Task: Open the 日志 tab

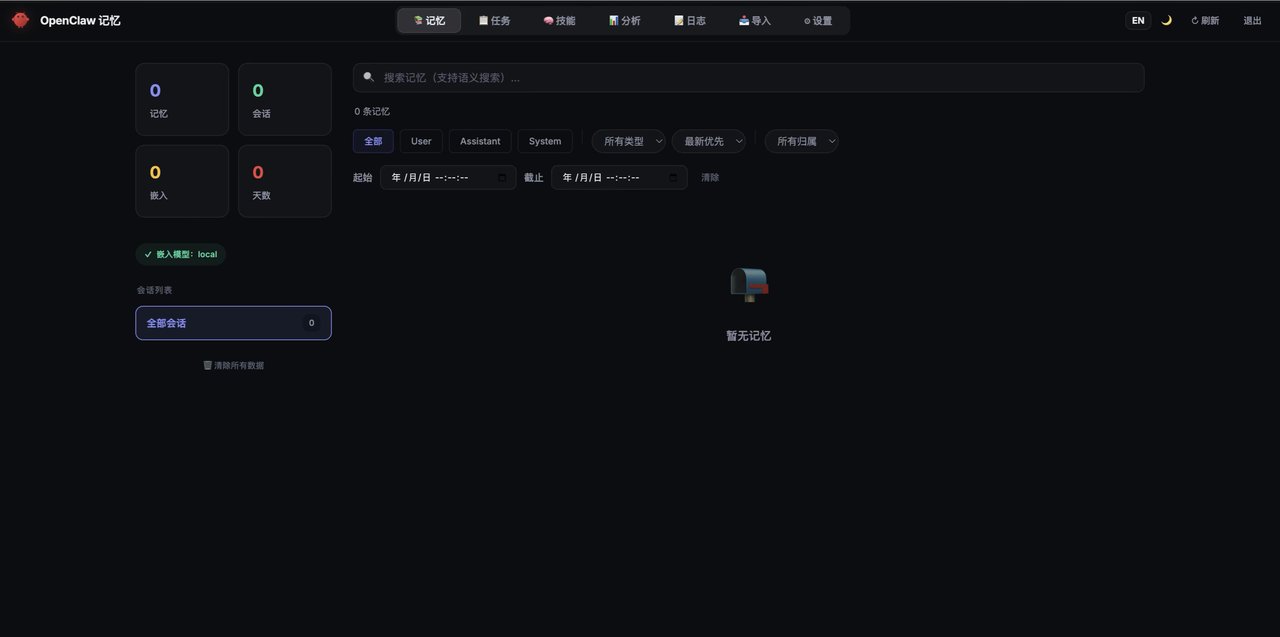Action: (689, 20)
